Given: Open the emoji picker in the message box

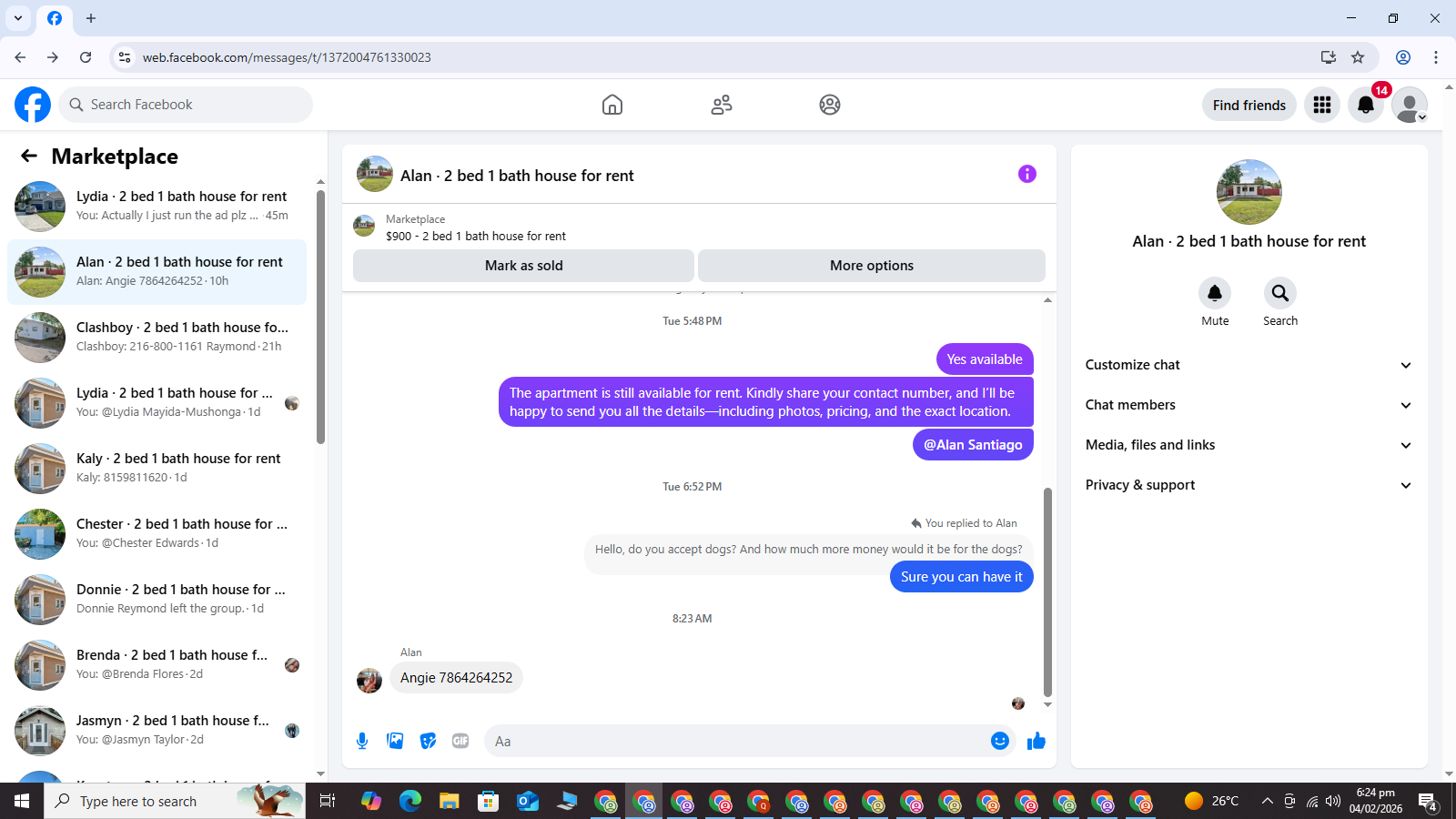Looking at the screenshot, I should [x=1000, y=741].
